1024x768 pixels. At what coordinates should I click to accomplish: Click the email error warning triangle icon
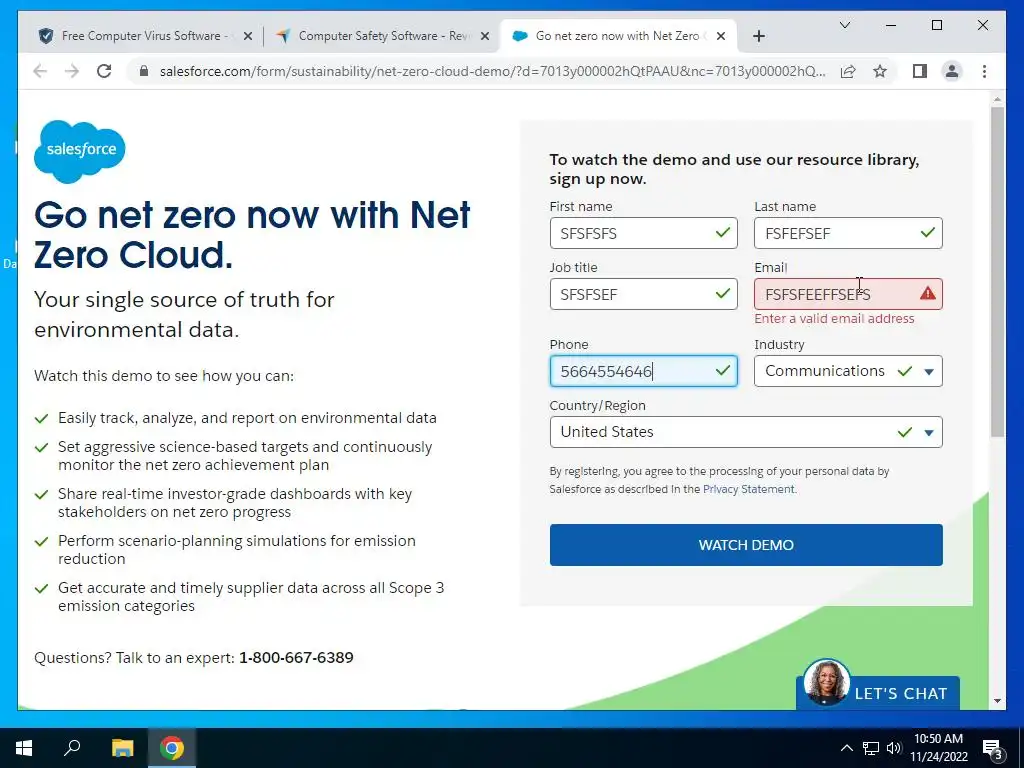[927, 294]
